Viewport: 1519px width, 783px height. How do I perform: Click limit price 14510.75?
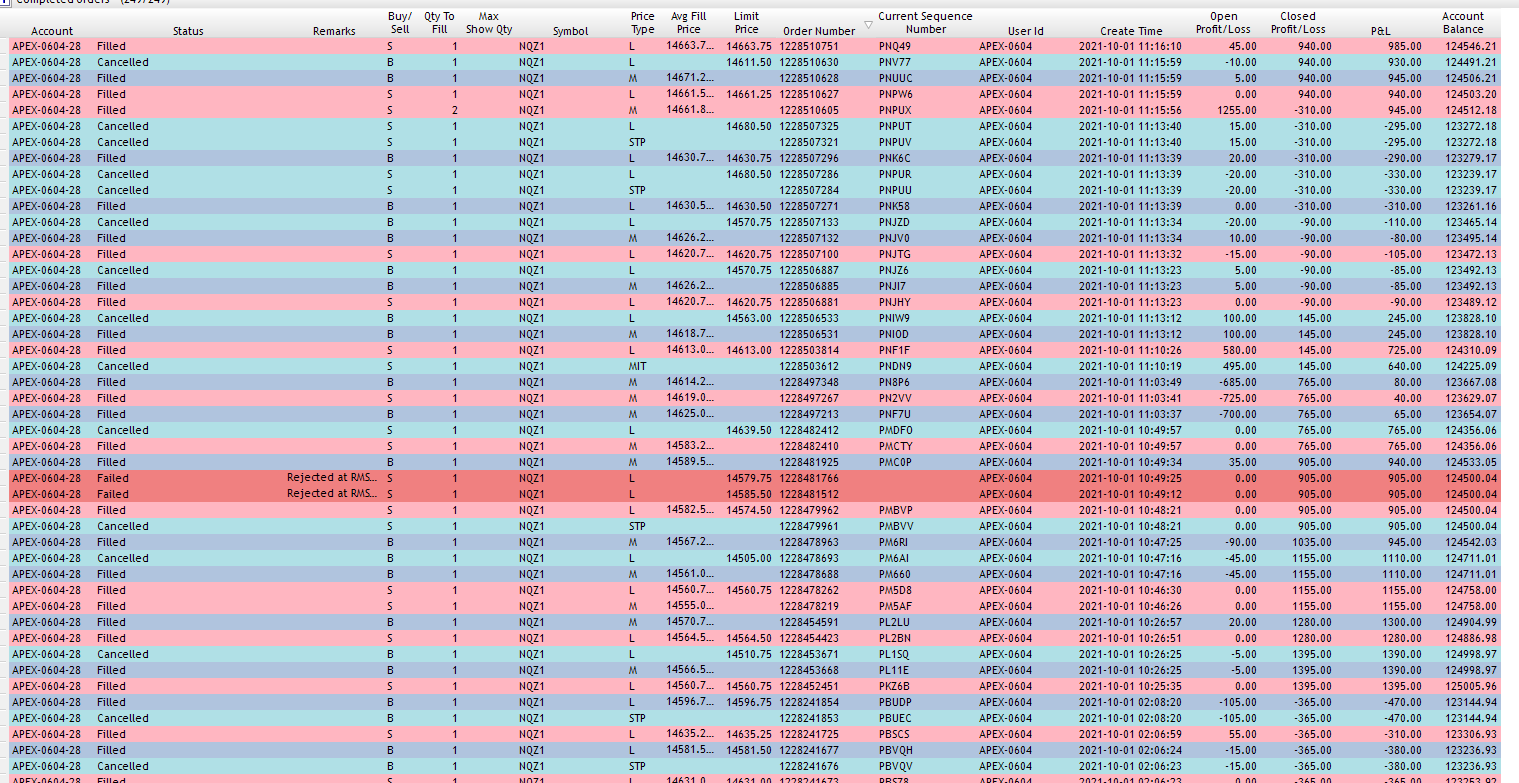coord(748,654)
